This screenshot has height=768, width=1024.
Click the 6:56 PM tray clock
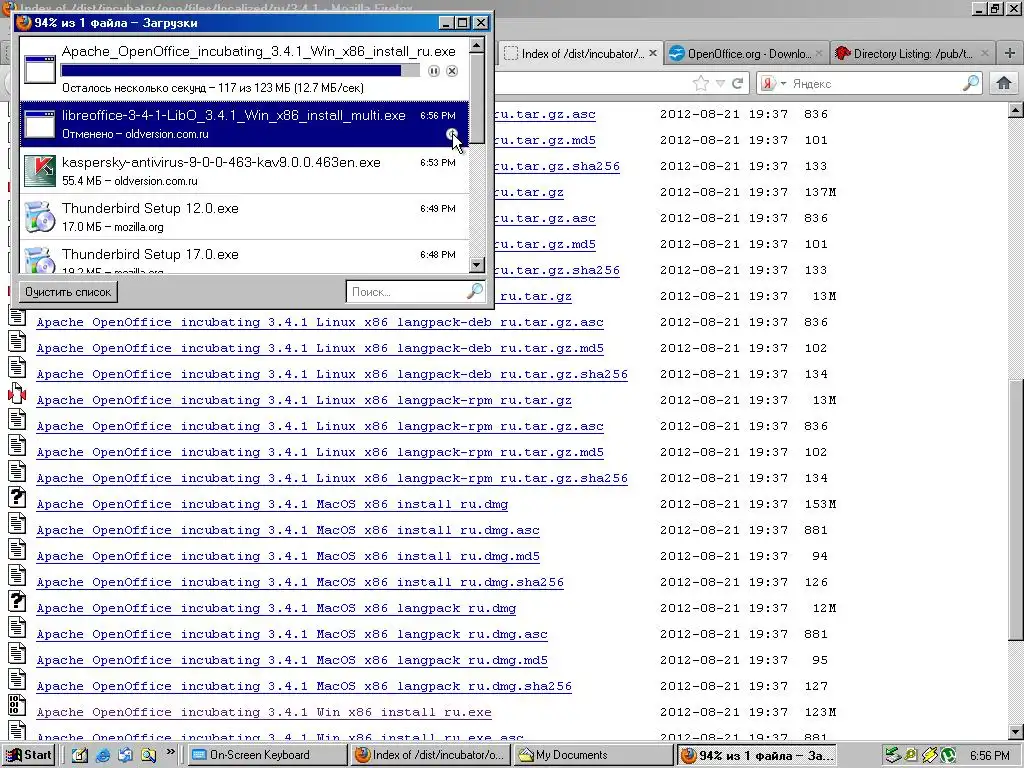[989, 756]
